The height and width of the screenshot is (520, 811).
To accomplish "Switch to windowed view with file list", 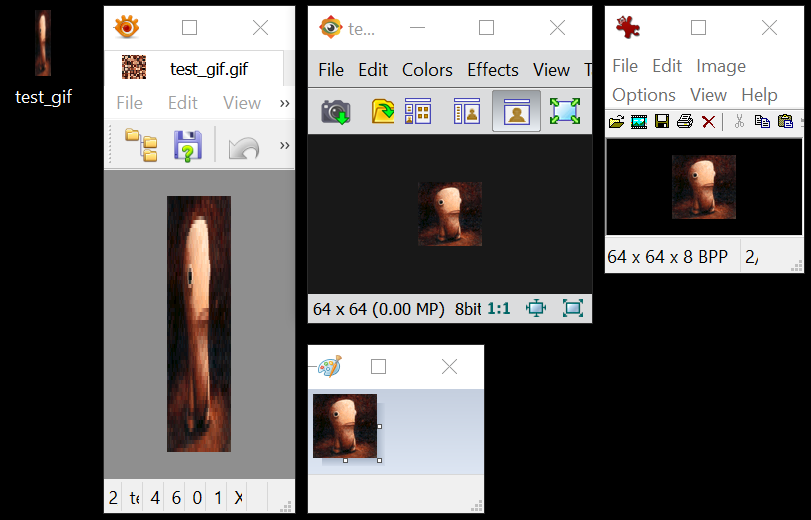I will (467, 111).
